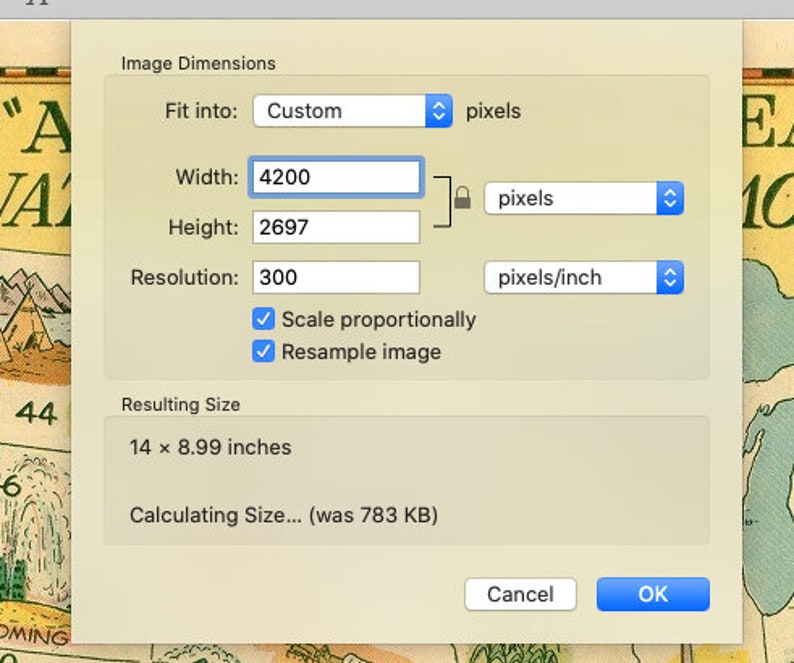This screenshot has height=663, width=794.
Task: Click the 'Calculating Size… (was 783 KB)' text
Action: pos(284,515)
